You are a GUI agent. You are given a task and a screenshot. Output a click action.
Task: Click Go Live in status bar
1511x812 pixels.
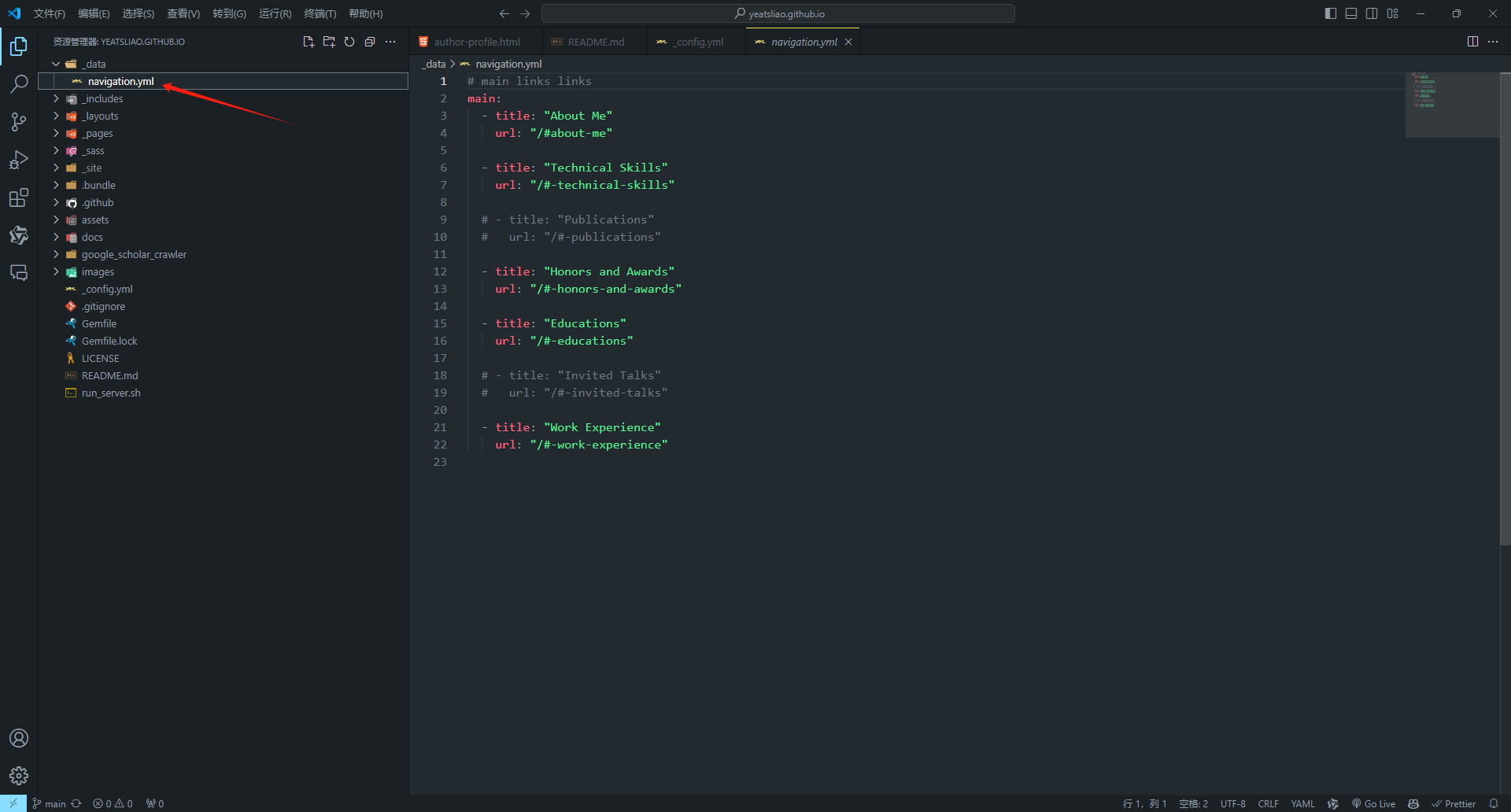1374,803
